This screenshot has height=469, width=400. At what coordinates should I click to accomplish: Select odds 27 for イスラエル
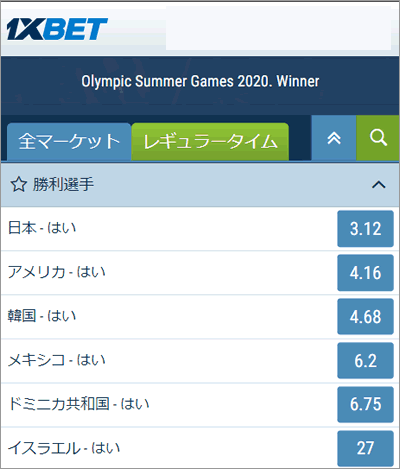pyautogui.click(x=365, y=448)
